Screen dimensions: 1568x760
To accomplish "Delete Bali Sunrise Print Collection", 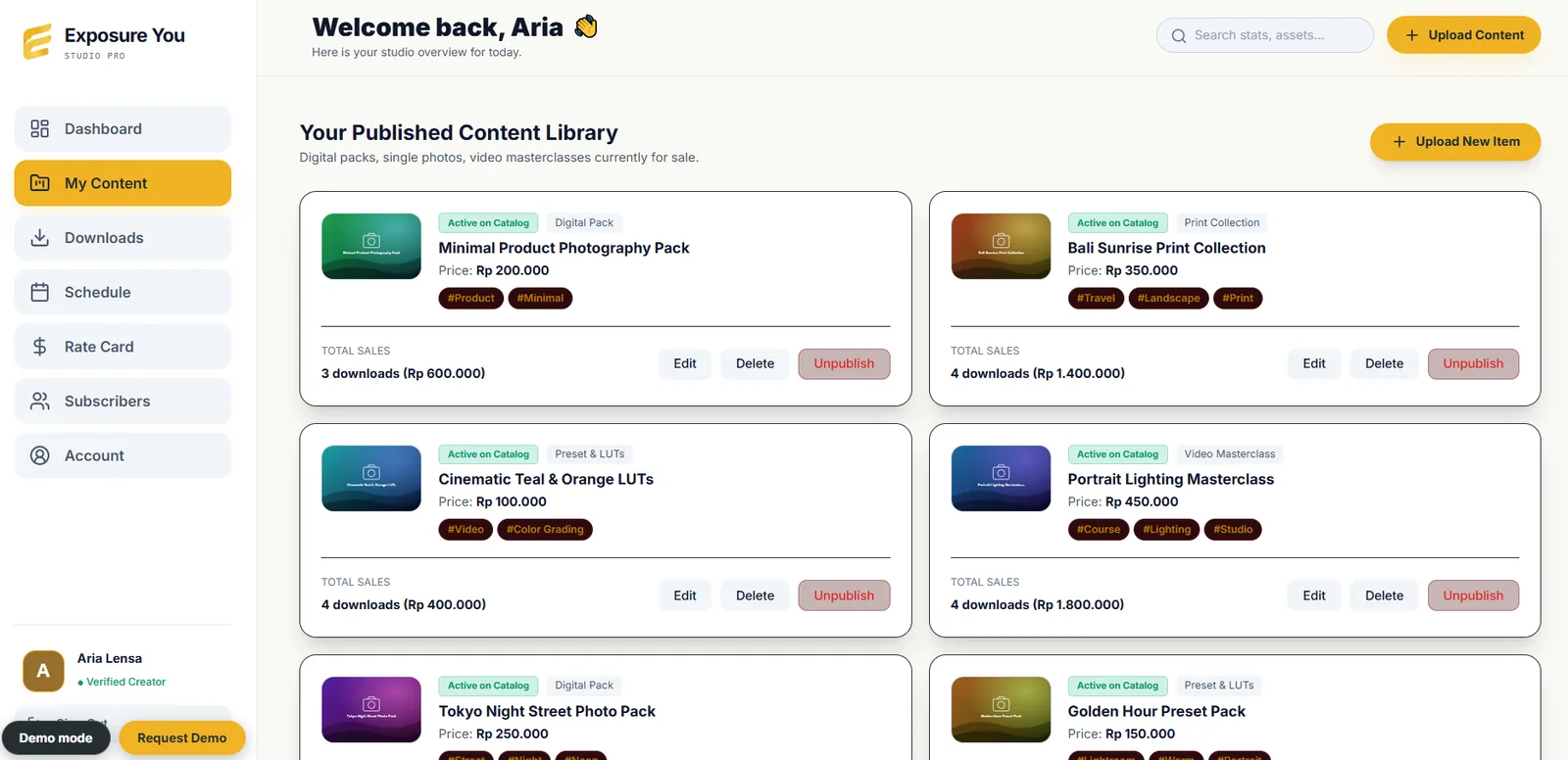I will 1384,363.
